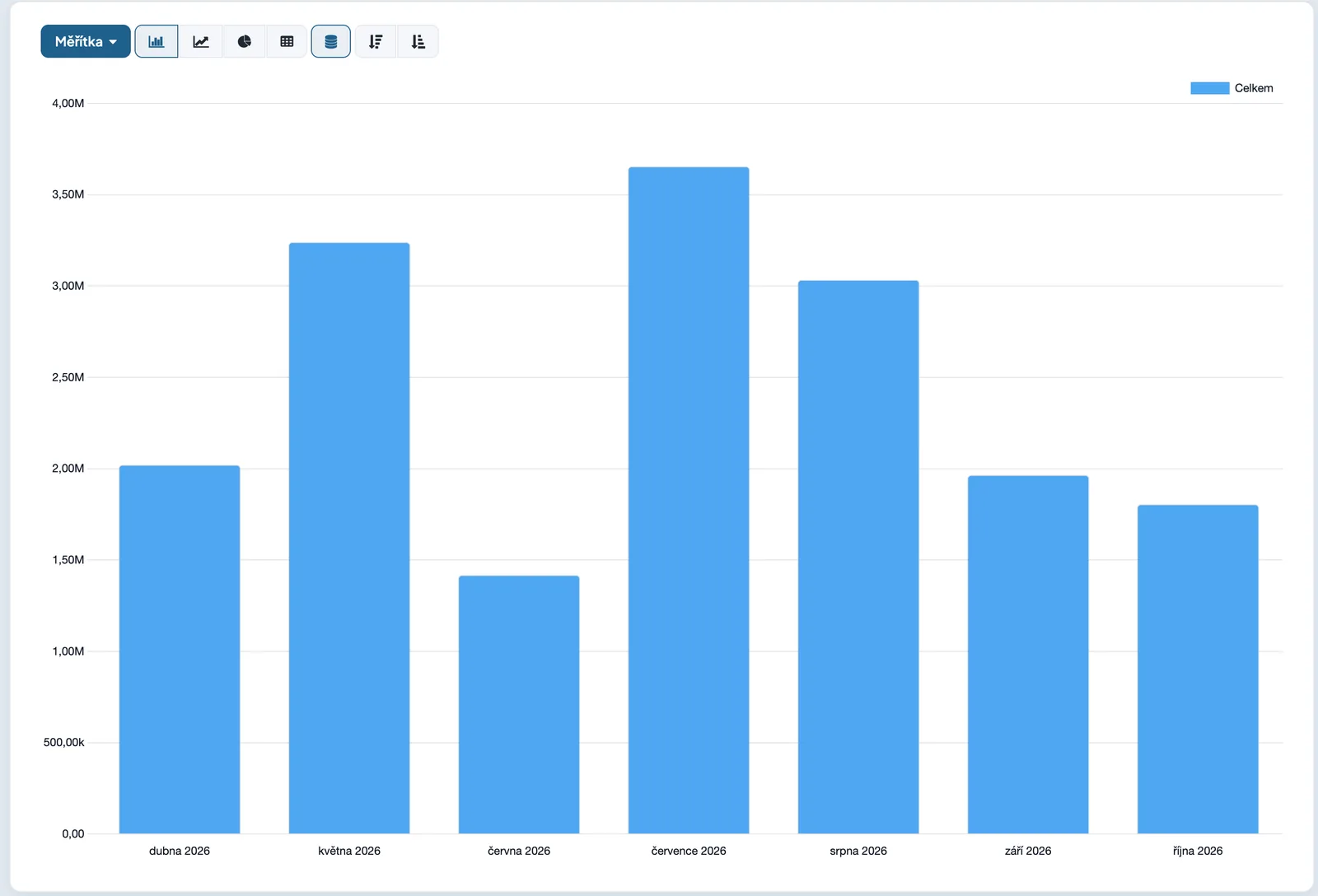This screenshot has width=1318, height=896.
Task: Click the Celkem legend label
Action: tap(1254, 88)
